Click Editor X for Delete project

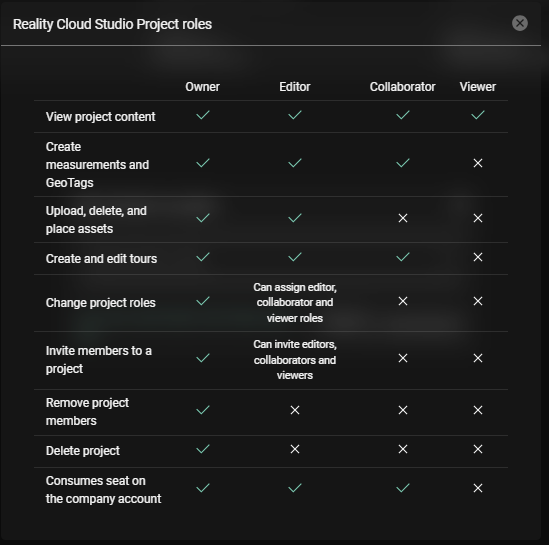tap(295, 449)
